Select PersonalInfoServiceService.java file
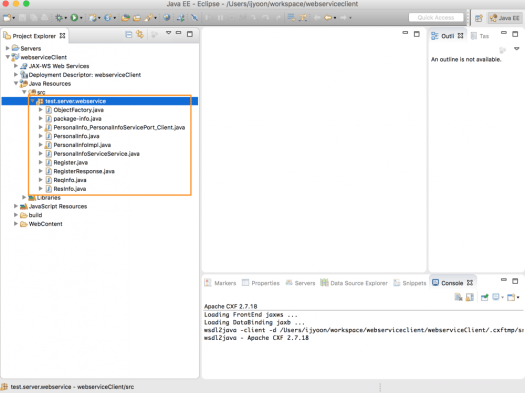 click(96, 154)
